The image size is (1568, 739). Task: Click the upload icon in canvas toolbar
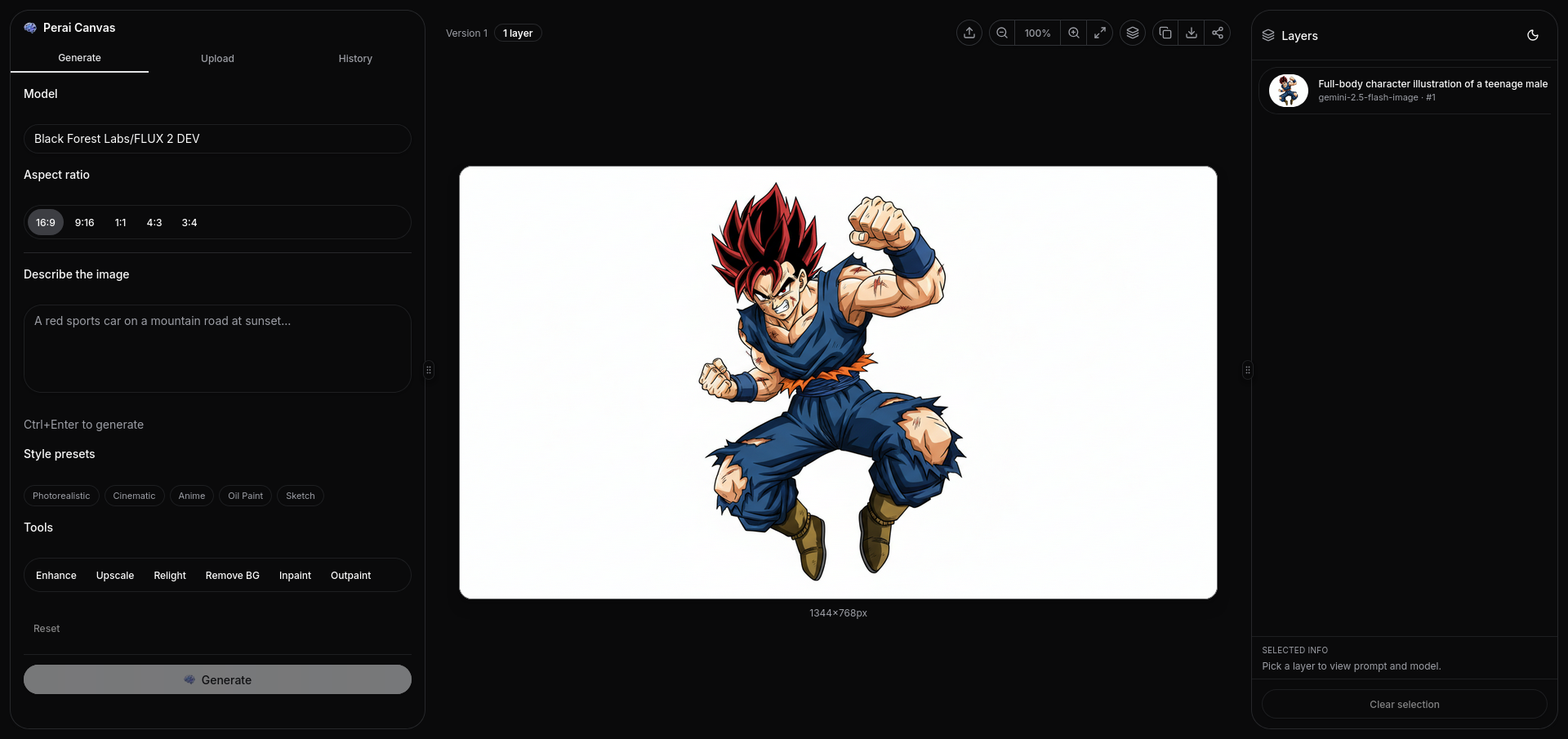969,33
